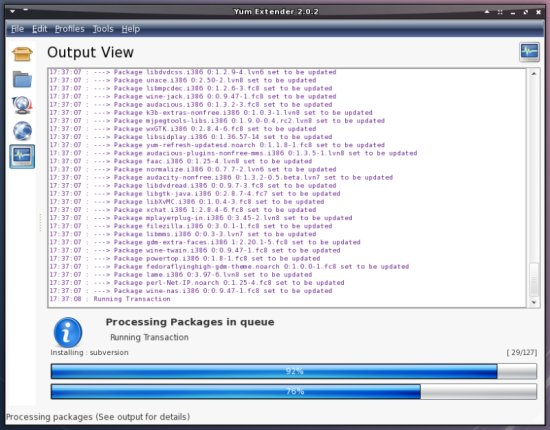550x430 pixels.
Task: Open the Group view folder icon
Action: point(22,79)
